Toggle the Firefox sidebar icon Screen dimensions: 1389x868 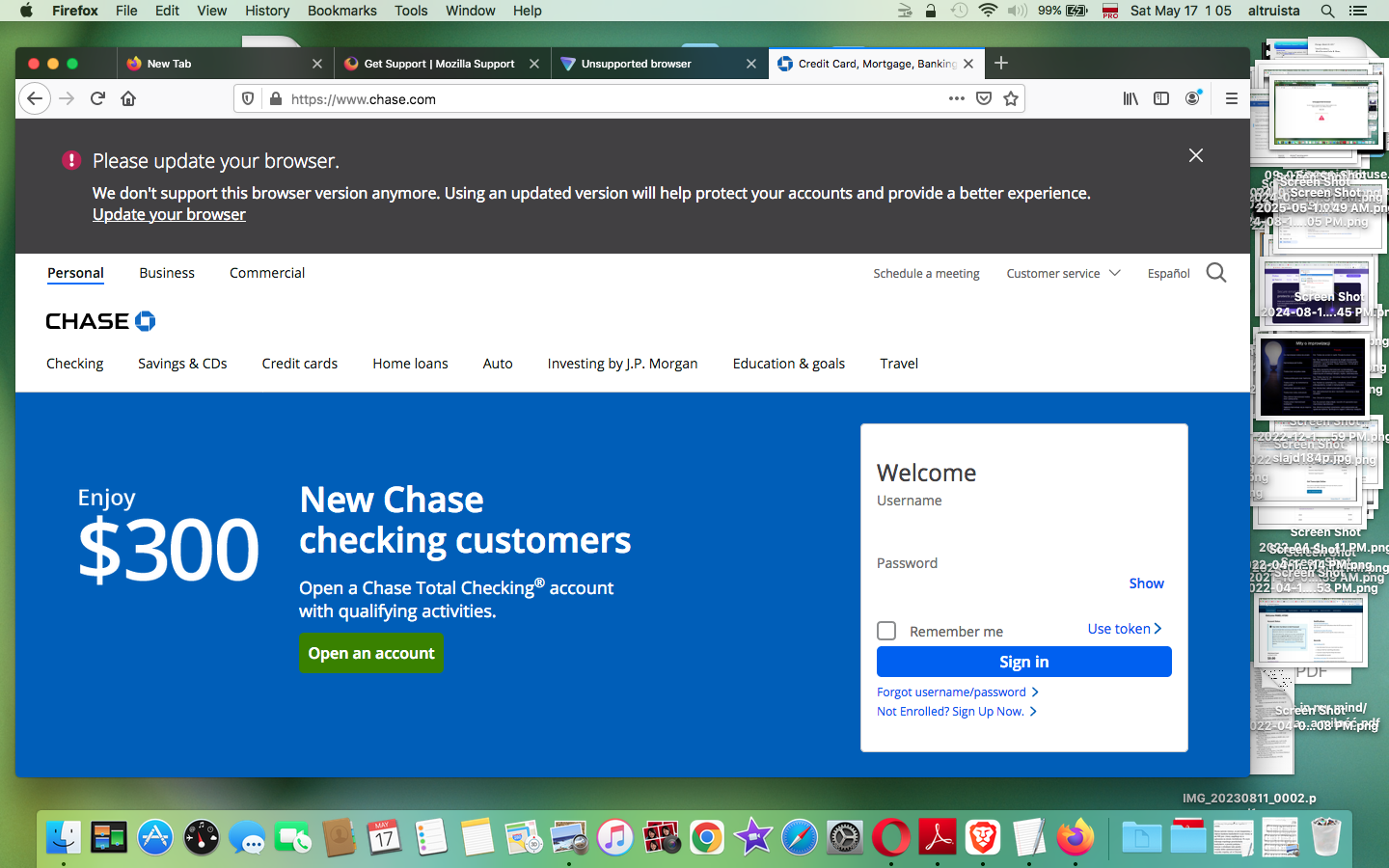coord(1161,98)
